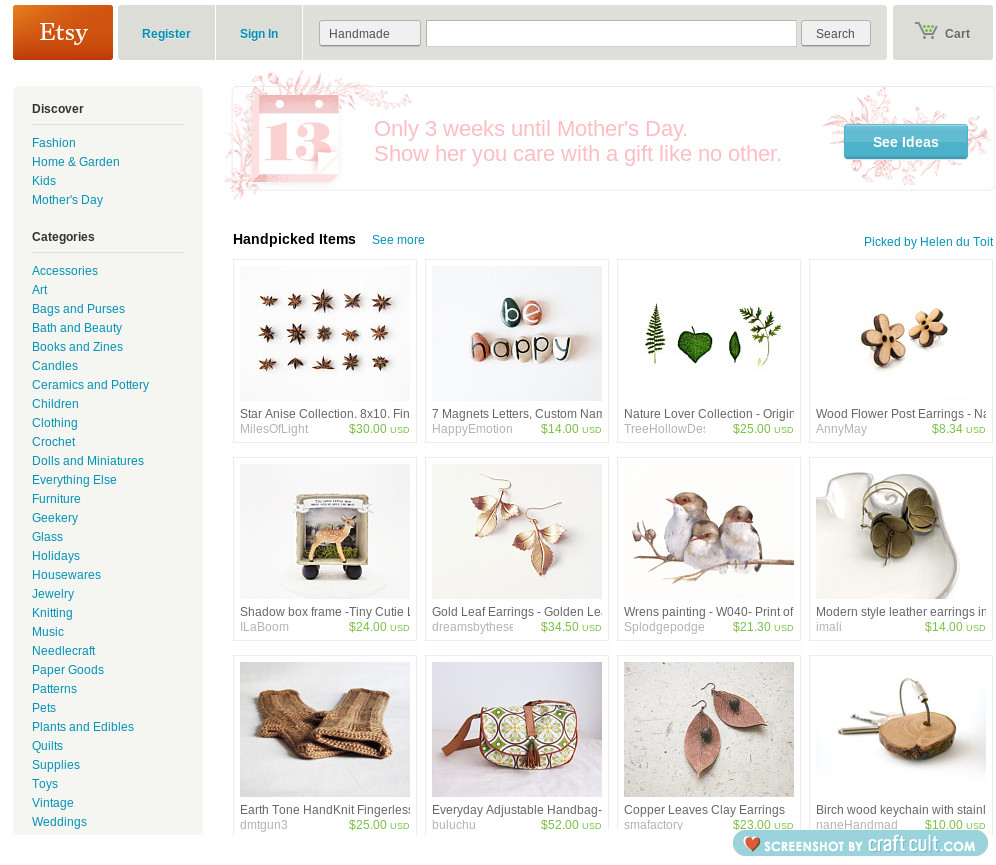This screenshot has height=865, width=996.
Task: Open the Sign In link
Action: pyautogui.click(x=259, y=34)
